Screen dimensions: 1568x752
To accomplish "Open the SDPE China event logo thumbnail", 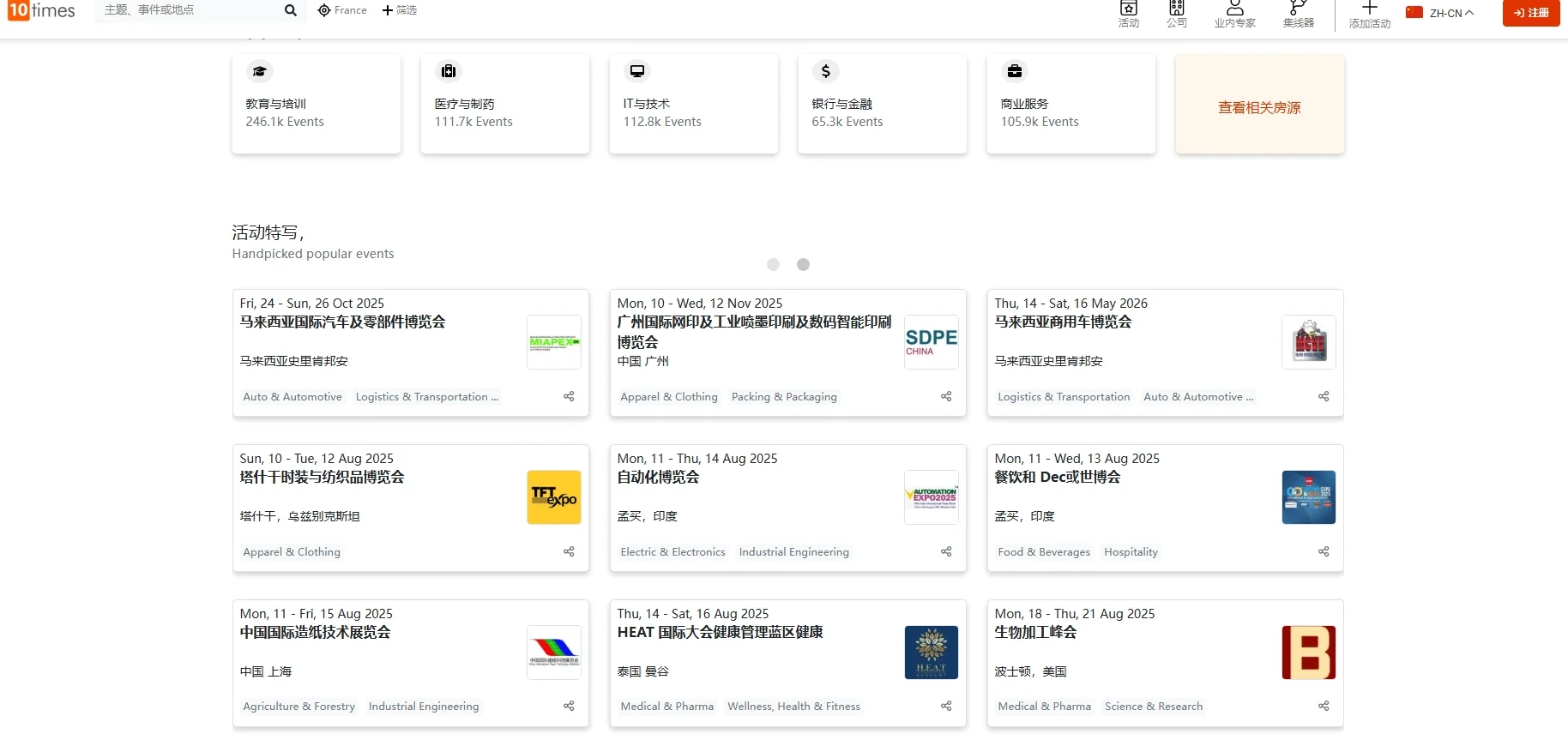I will [x=932, y=342].
